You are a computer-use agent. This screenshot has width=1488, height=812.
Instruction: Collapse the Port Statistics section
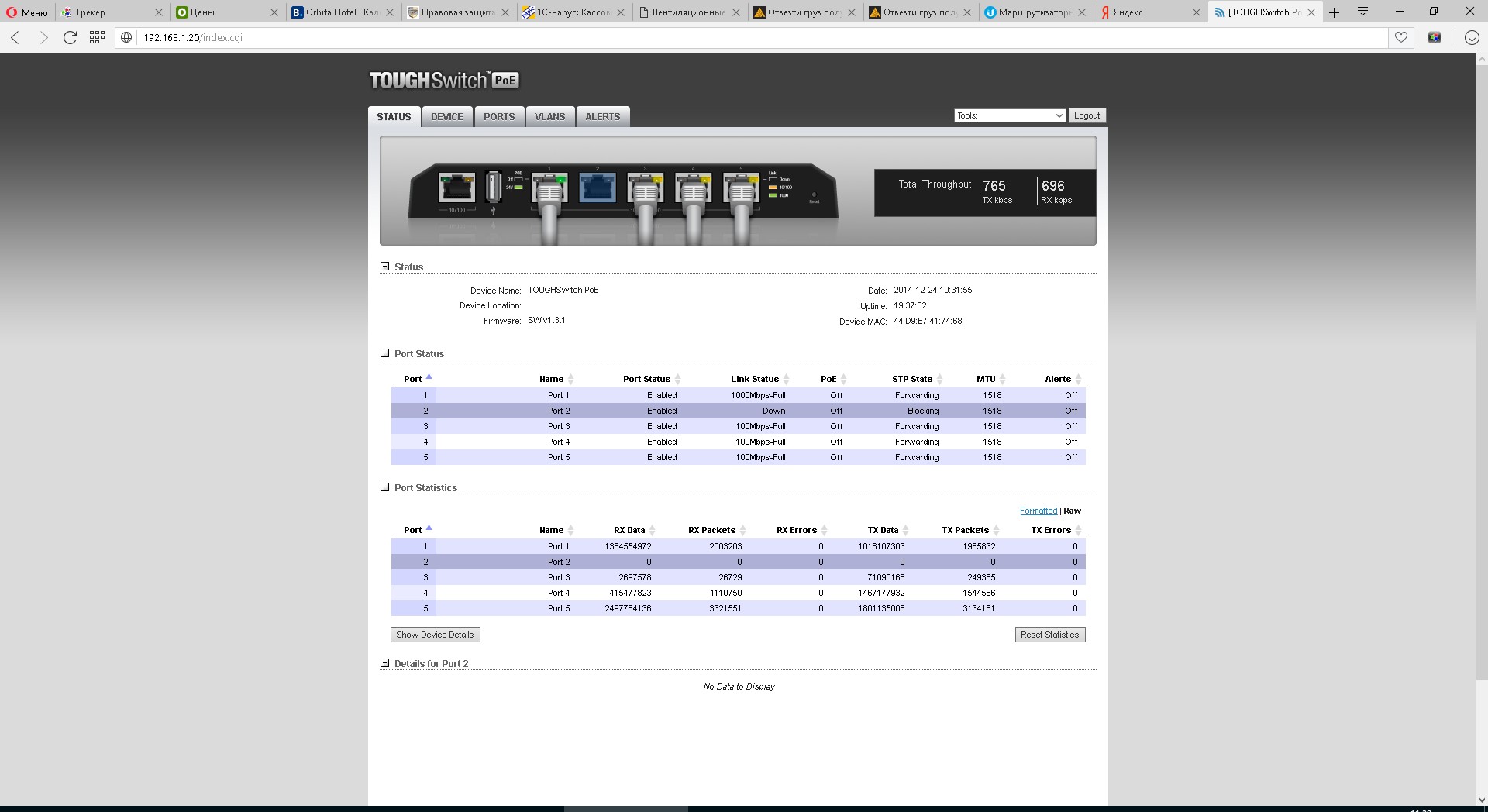(384, 487)
